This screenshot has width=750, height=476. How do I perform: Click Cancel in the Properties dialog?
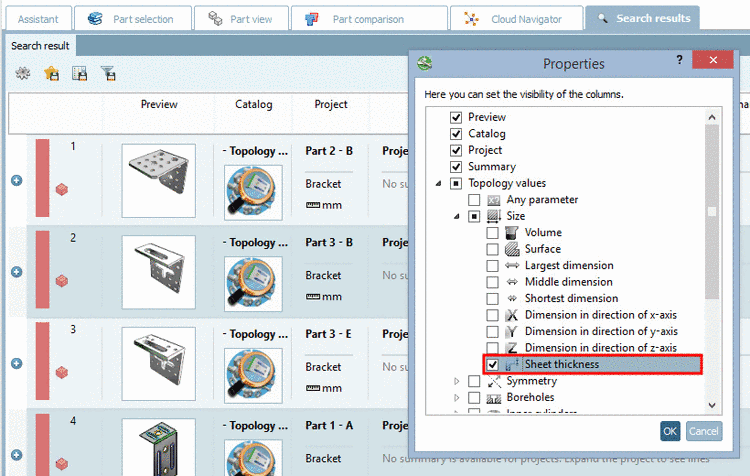(x=704, y=432)
